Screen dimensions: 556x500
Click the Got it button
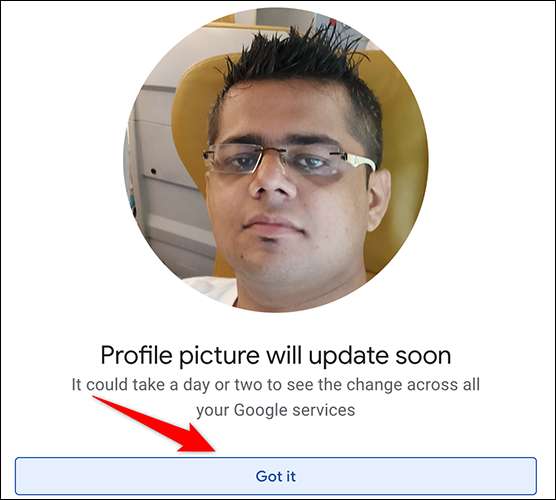coord(276,476)
